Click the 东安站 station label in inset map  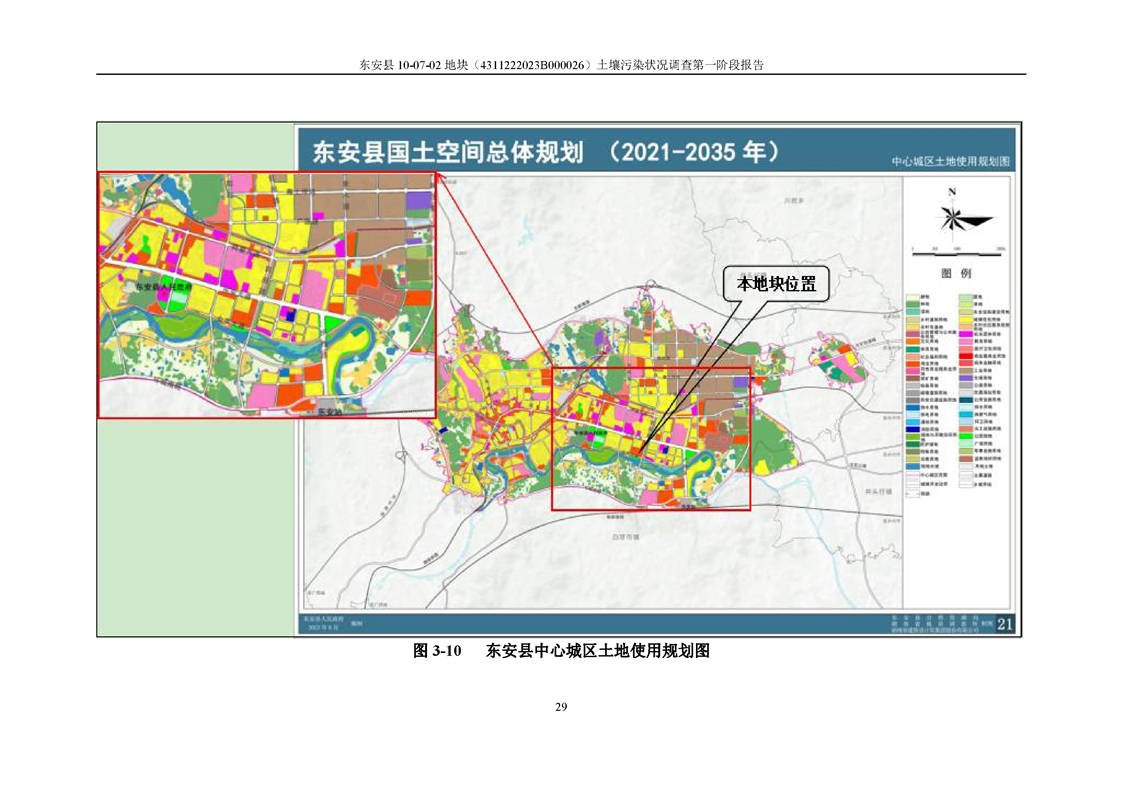[x=330, y=411]
